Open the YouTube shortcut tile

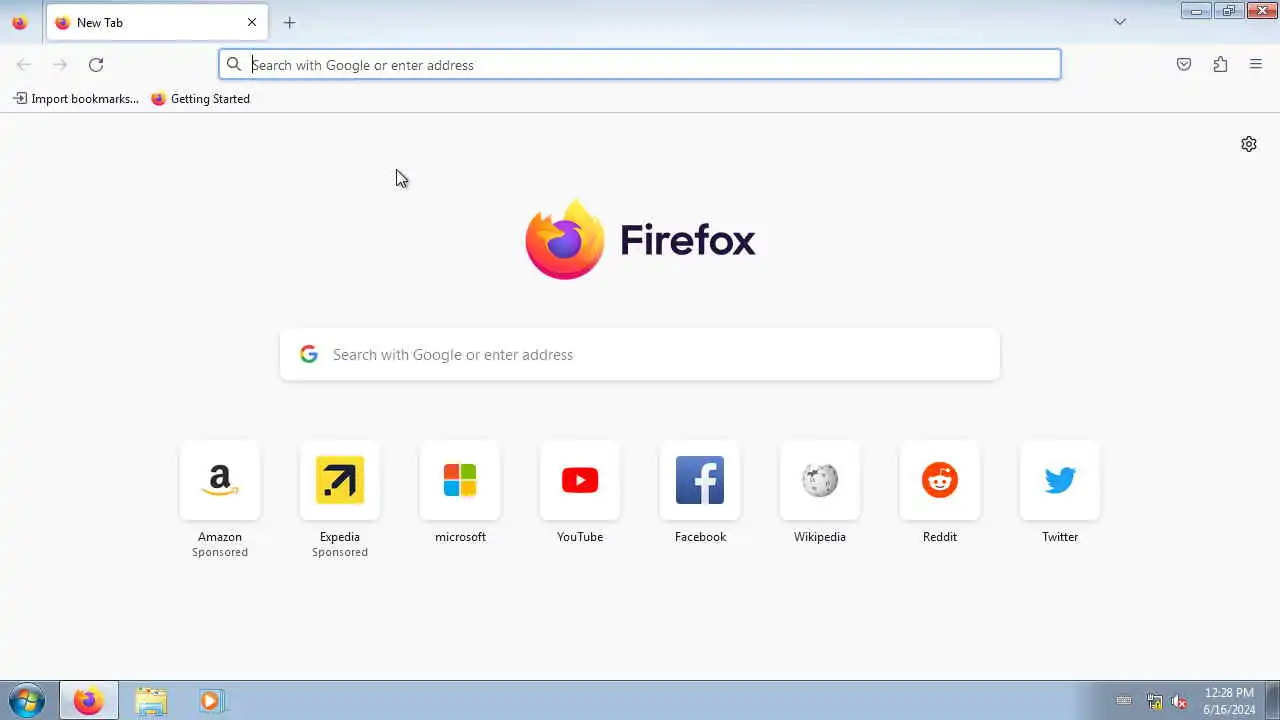pyautogui.click(x=580, y=480)
